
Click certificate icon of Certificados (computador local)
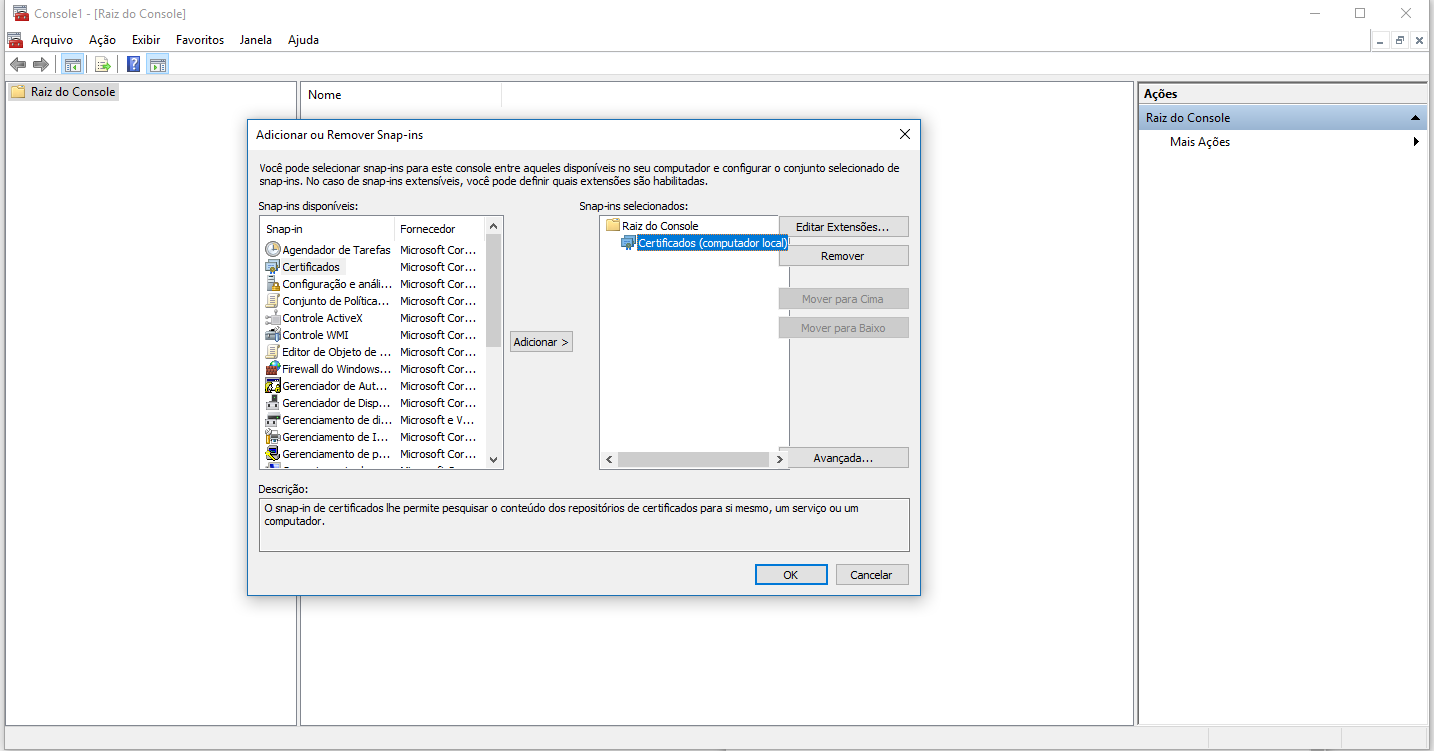click(x=628, y=243)
